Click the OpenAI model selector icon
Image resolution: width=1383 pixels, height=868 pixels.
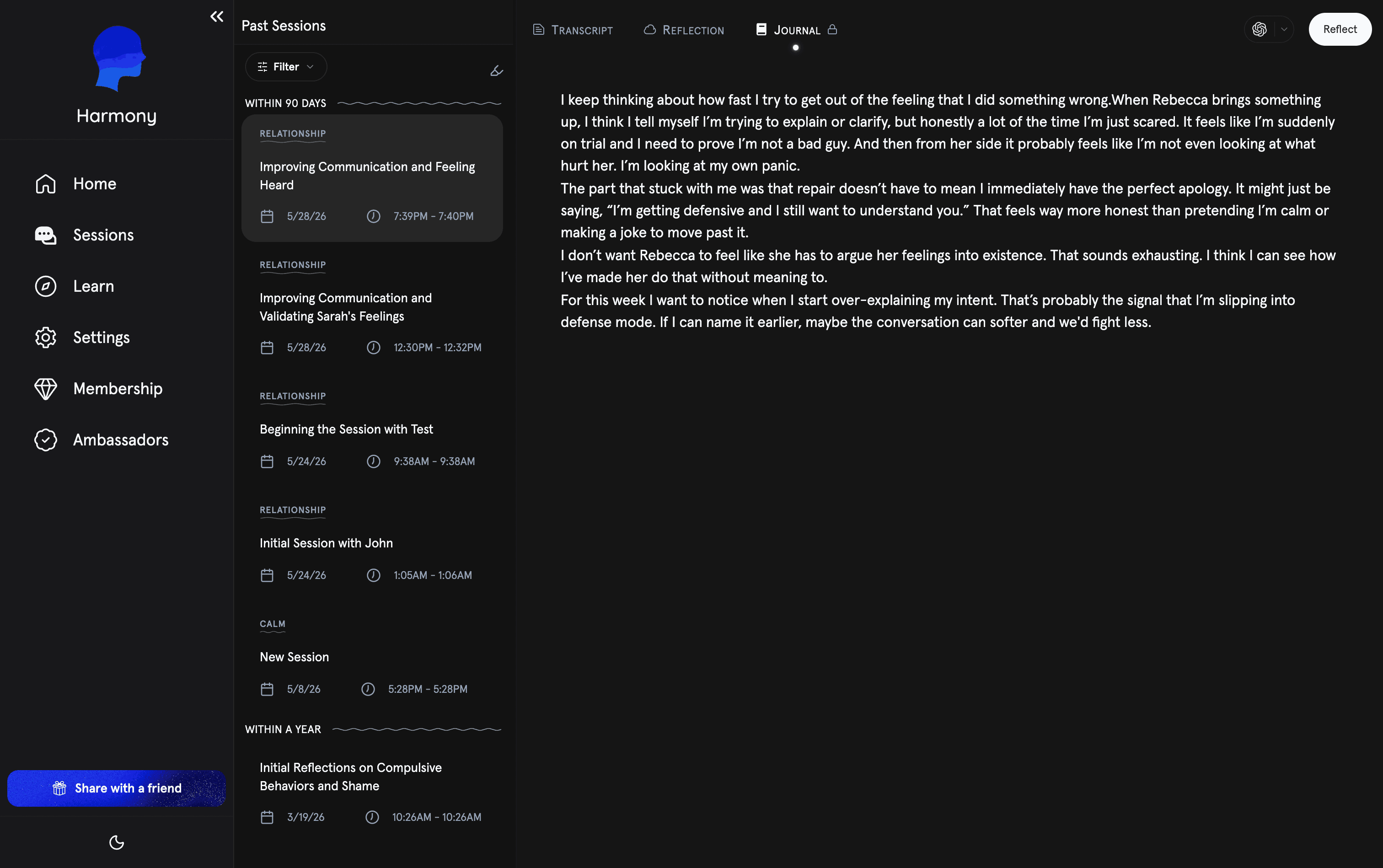1260,29
